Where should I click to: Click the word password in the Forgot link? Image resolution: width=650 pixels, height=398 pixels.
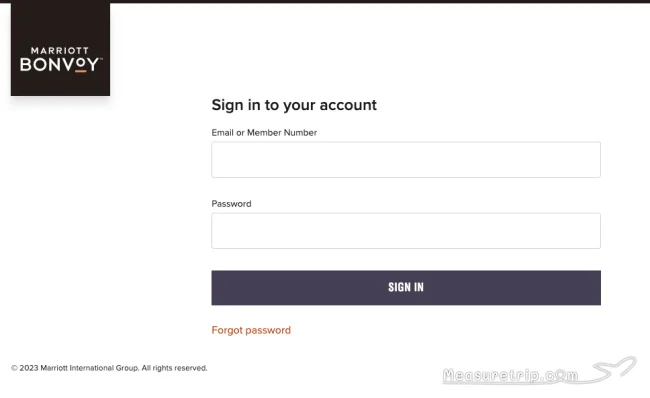point(268,330)
